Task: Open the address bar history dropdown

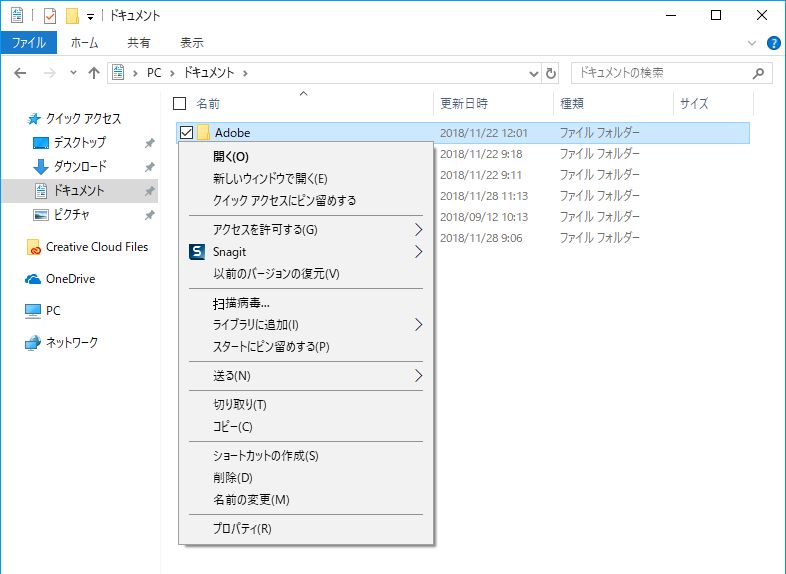Action: [533, 74]
